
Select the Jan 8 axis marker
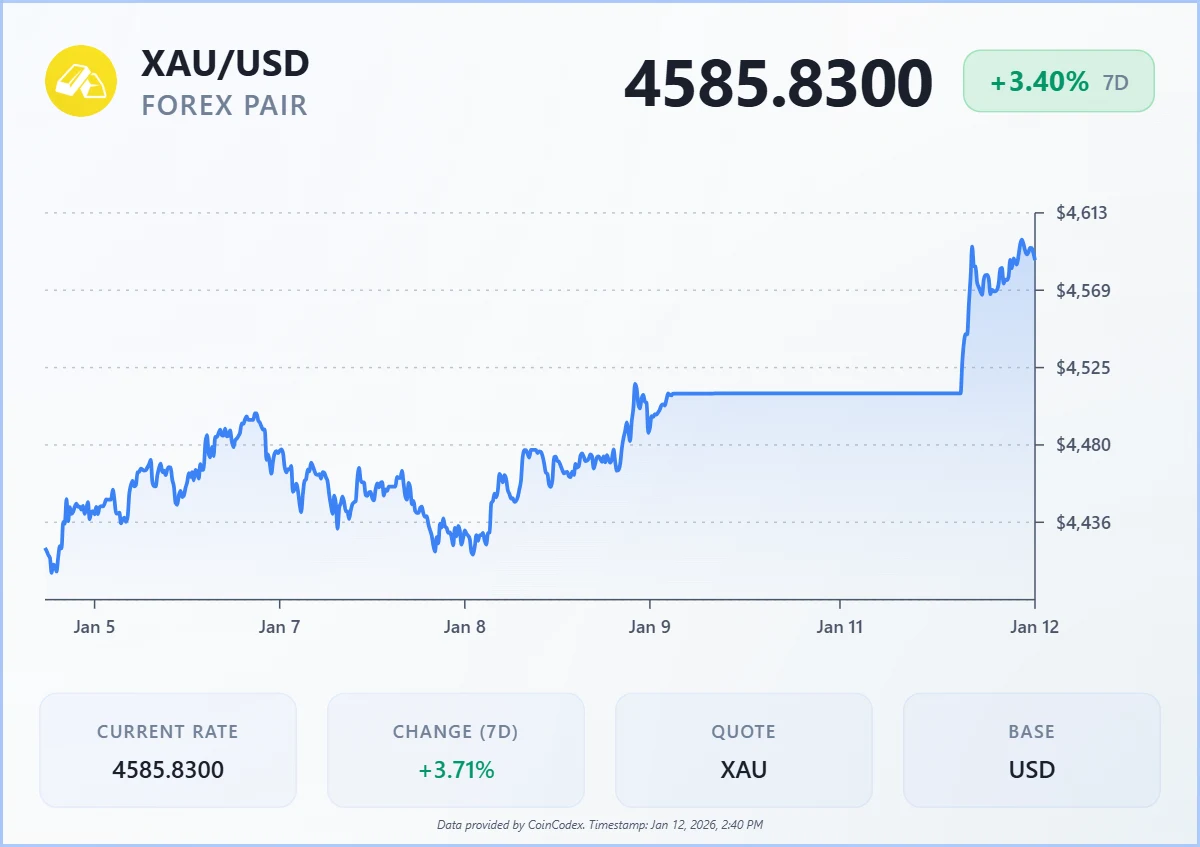pyautogui.click(x=465, y=628)
